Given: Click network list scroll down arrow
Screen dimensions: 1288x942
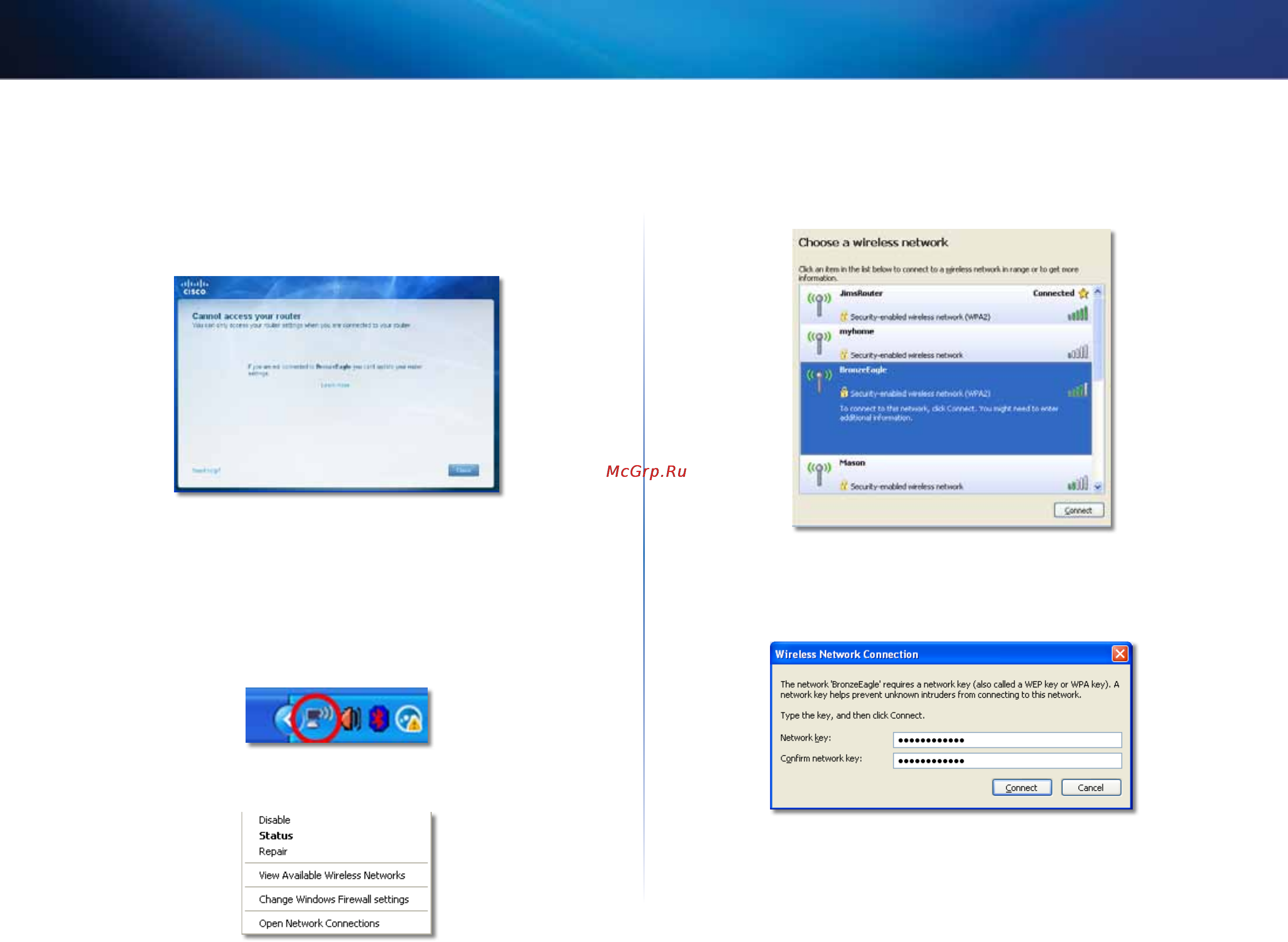Looking at the screenshot, I should point(1098,486).
